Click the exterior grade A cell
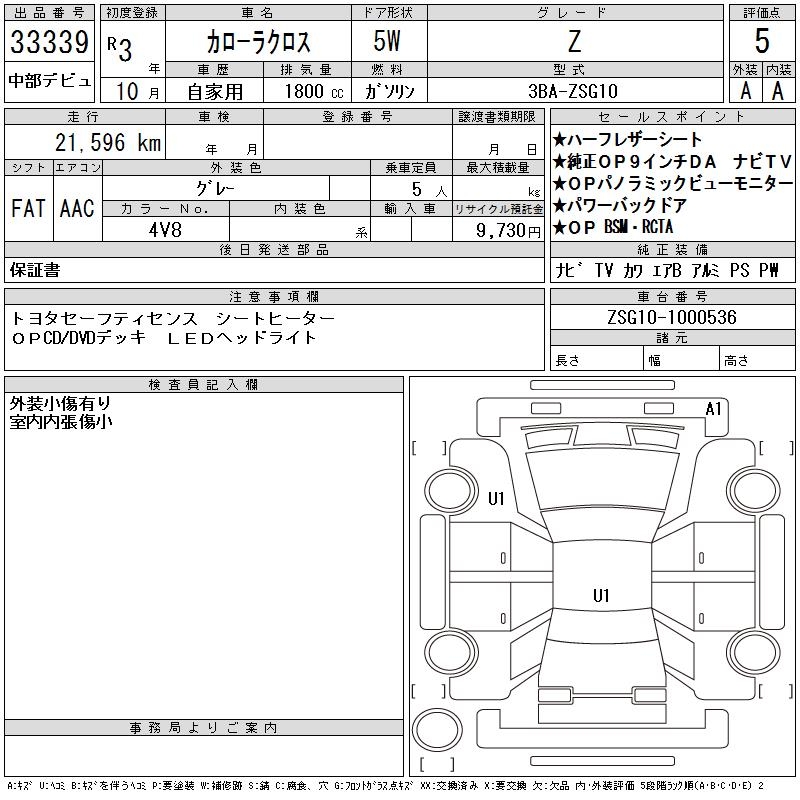The height and width of the screenshot is (800, 800). 745,91
